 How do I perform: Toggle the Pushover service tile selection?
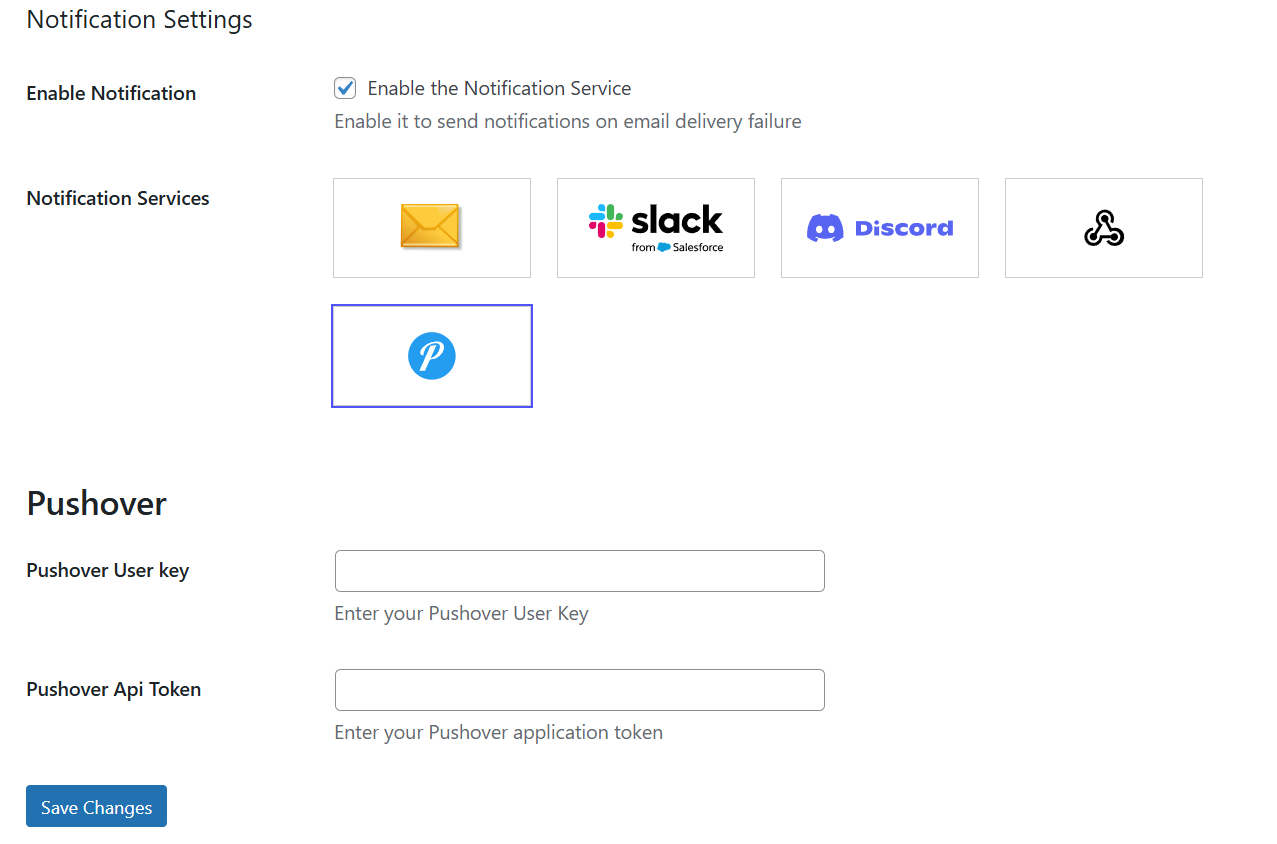[x=431, y=355]
